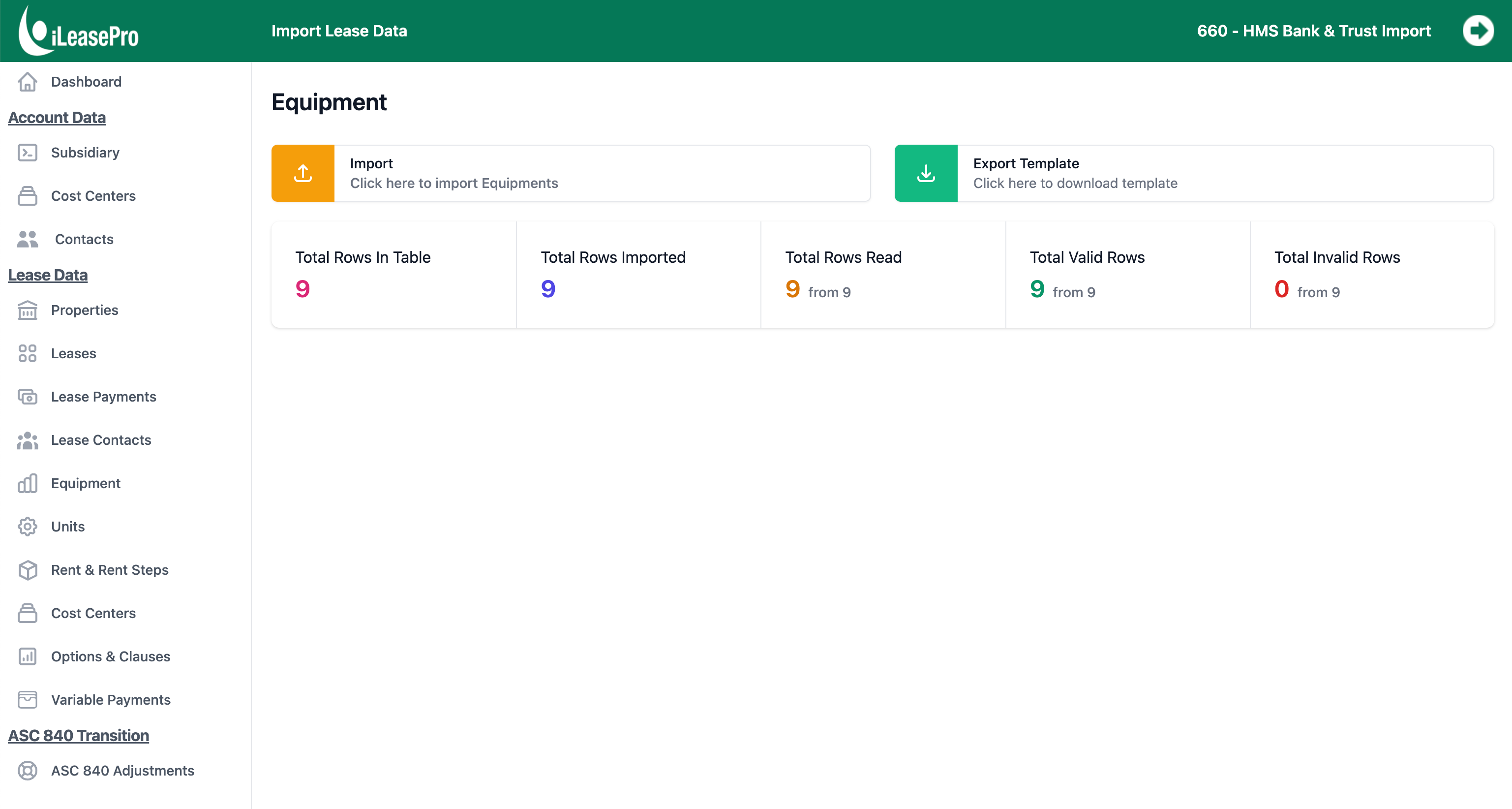Viewport: 1512px width, 809px height.
Task: Click the Total Valid Rows label
Action: [x=1087, y=257]
